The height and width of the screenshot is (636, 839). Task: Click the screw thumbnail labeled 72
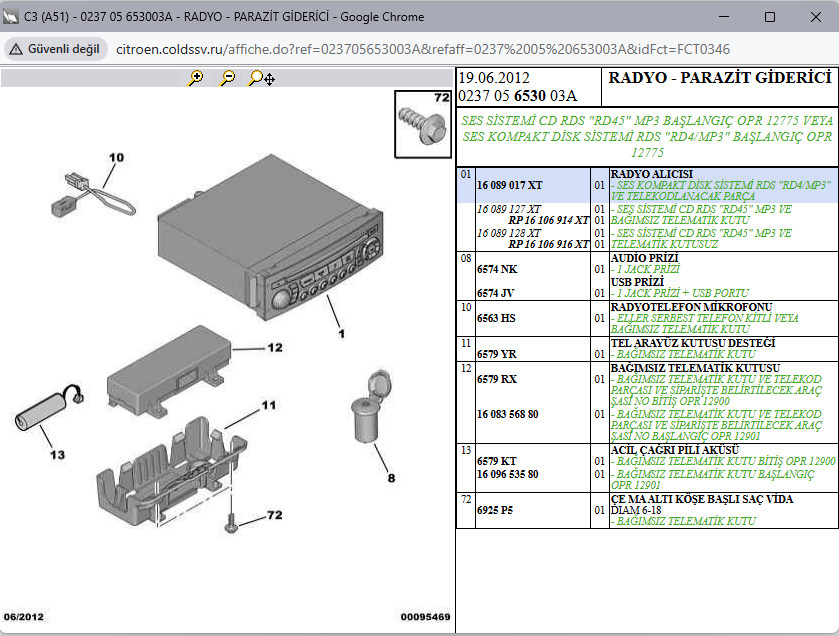[423, 123]
